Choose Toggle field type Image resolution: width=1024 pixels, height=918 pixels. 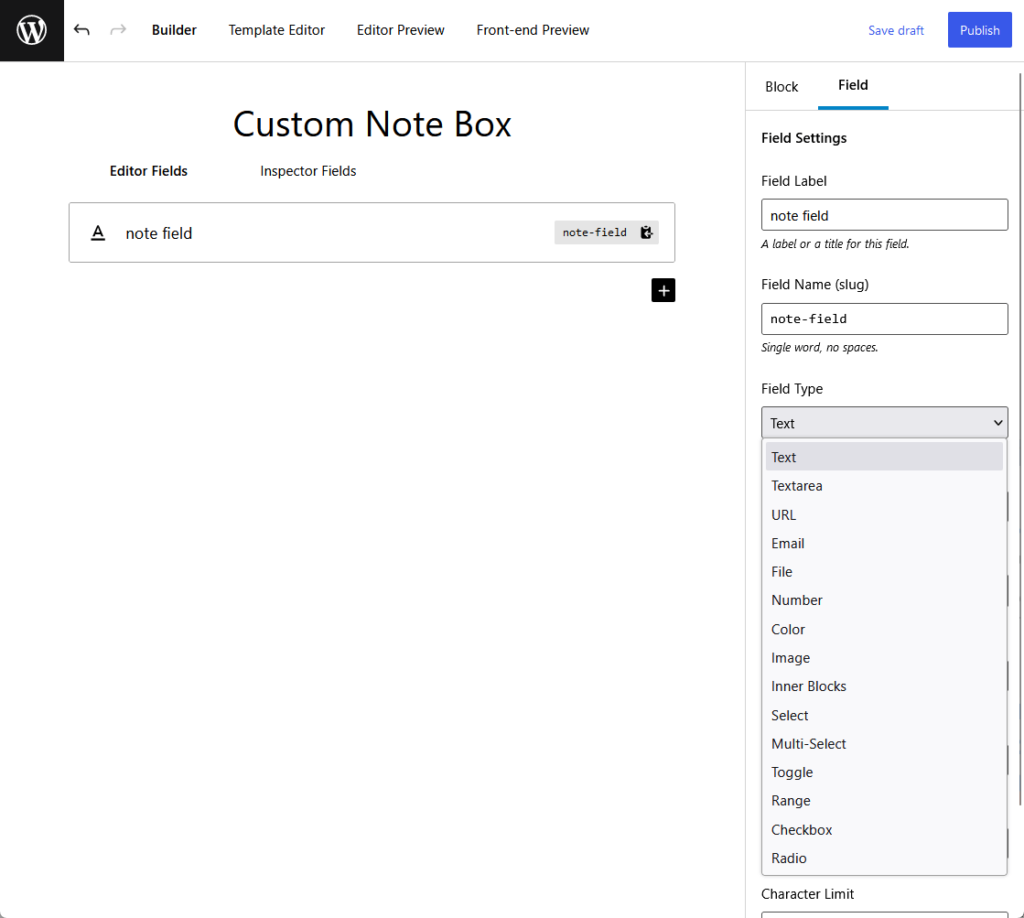pyautogui.click(x=884, y=772)
